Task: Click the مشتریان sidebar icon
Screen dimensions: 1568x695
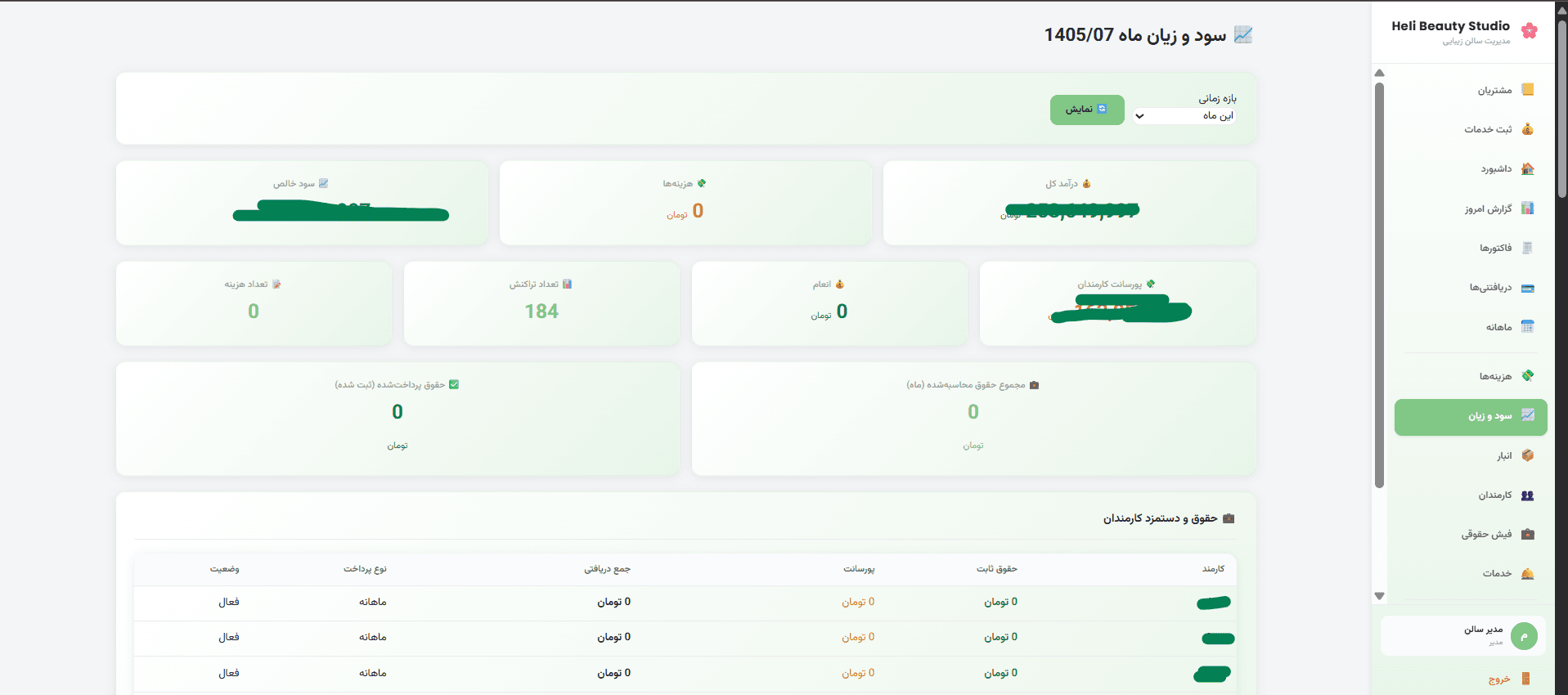Action: (x=1527, y=90)
